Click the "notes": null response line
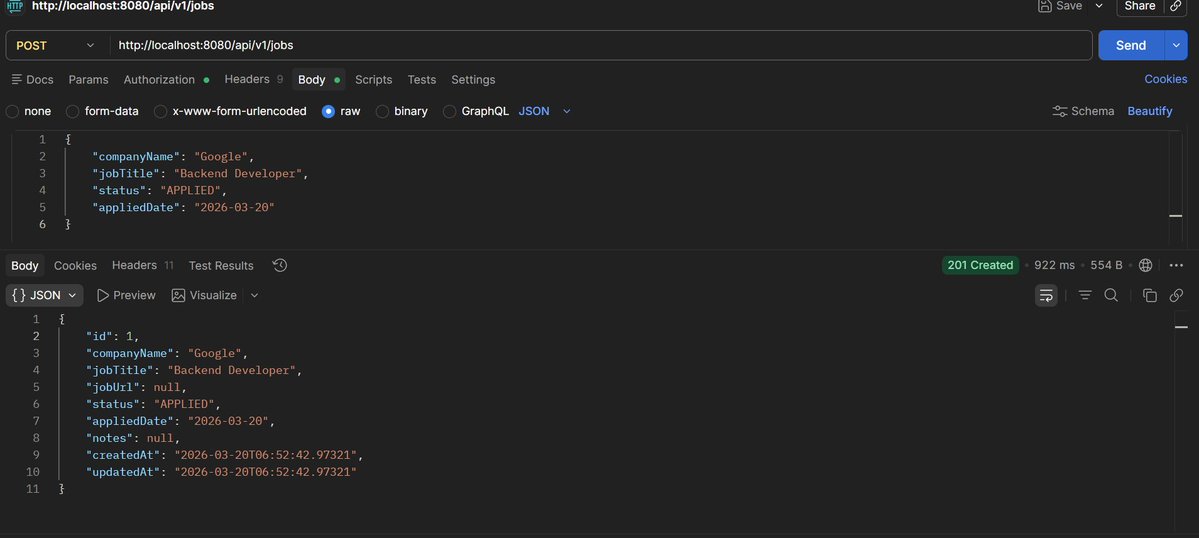 (133, 438)
